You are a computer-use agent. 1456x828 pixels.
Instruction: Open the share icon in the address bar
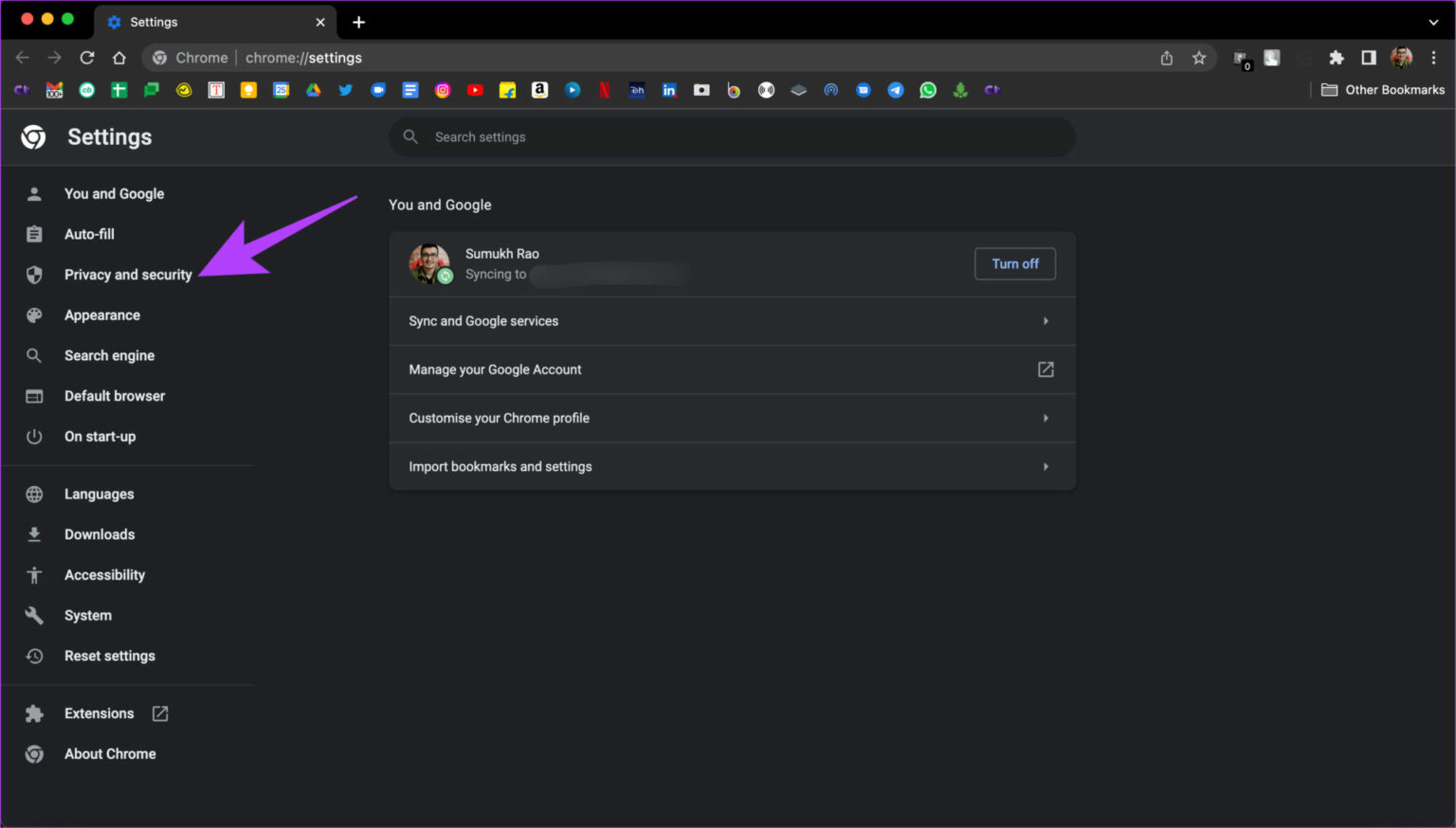(x=1166, y=57)
